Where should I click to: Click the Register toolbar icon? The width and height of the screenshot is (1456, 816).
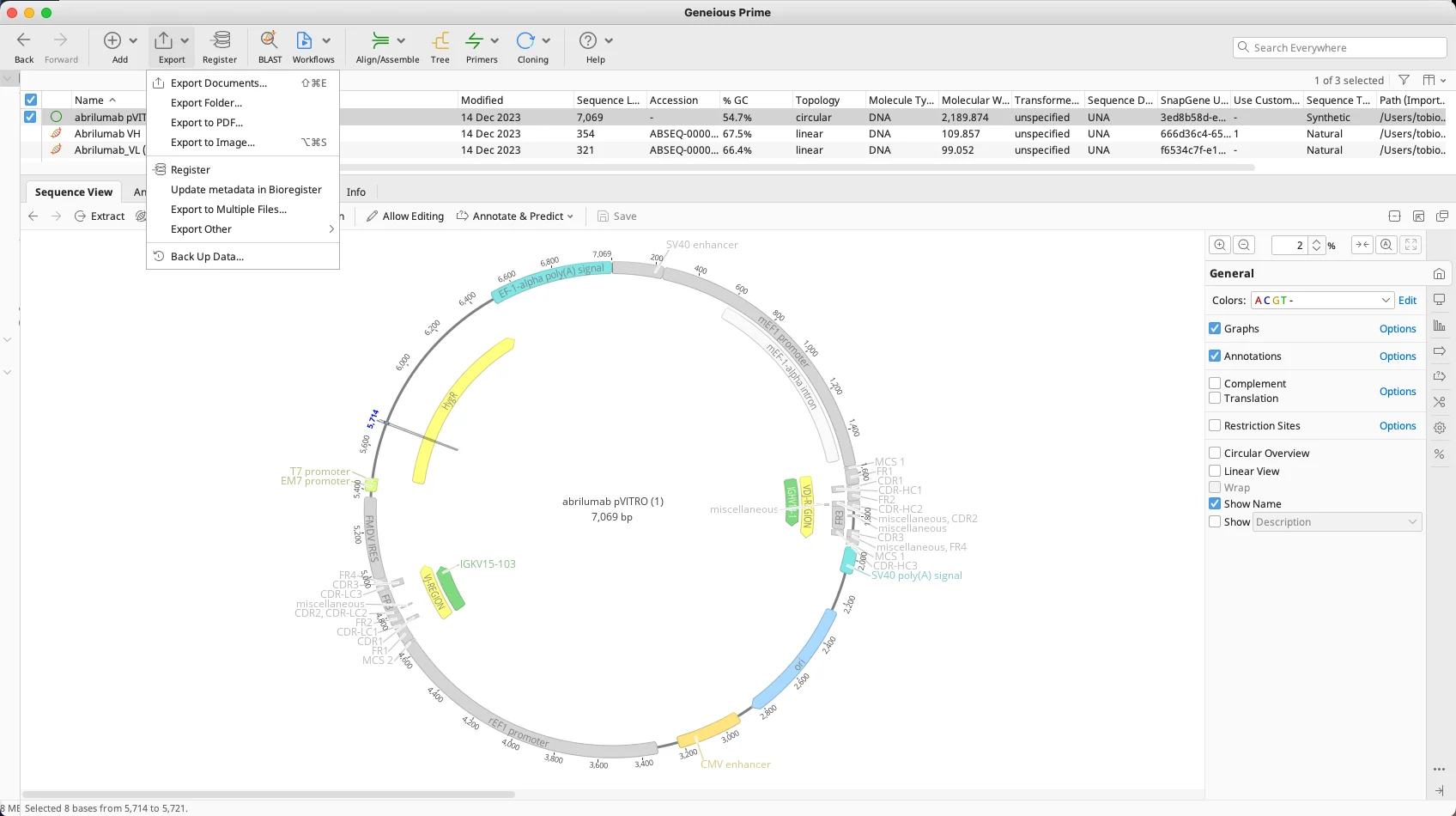tap(221, 40)
